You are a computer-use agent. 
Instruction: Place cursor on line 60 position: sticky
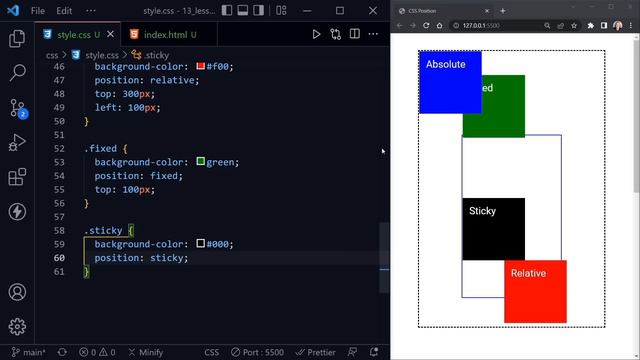tap(141, 258)
